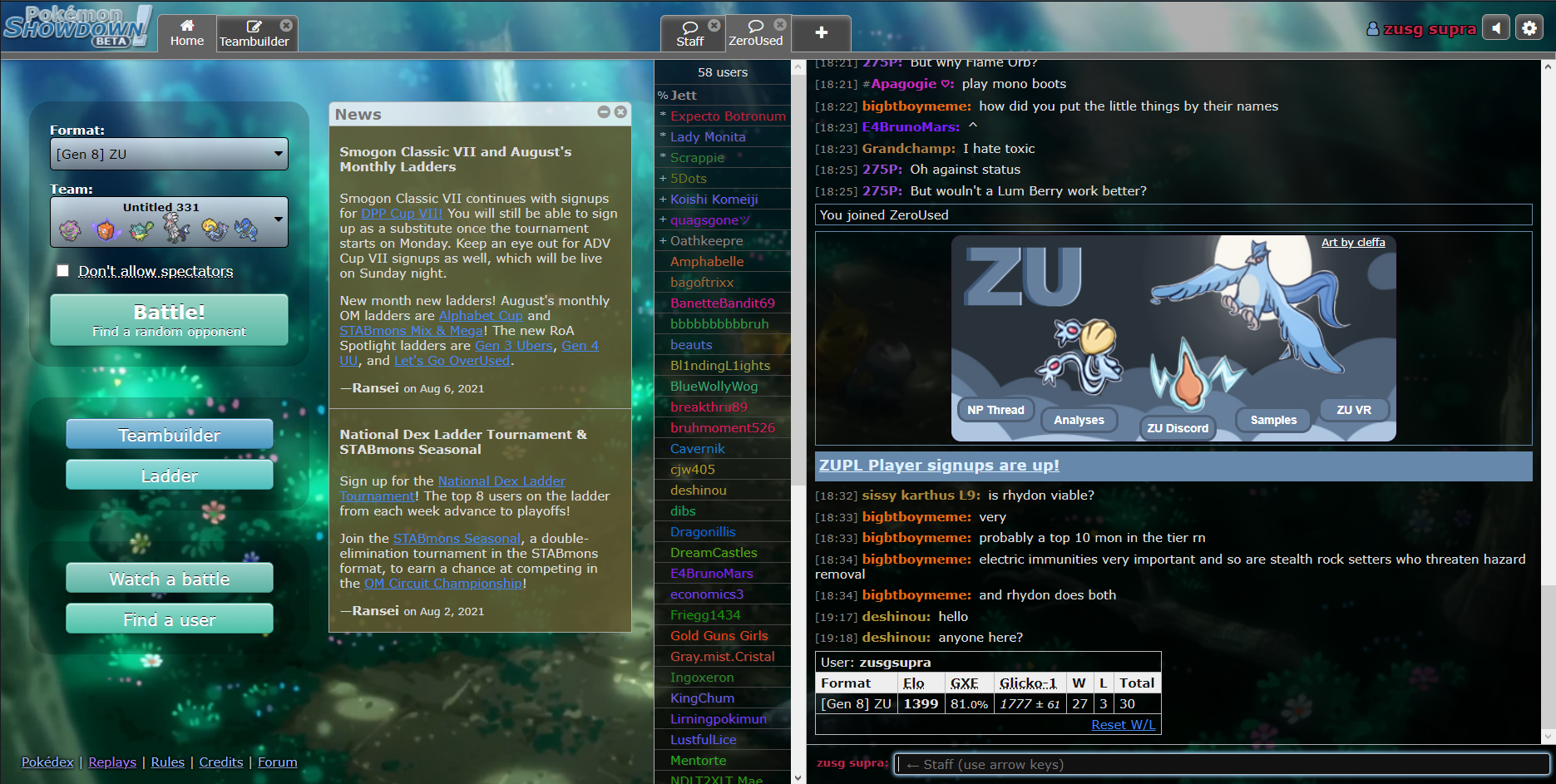Open the DPP Cup VII! news link
Image resolution: width=1556 pixels, height=784 pixels.
[402, 214]
